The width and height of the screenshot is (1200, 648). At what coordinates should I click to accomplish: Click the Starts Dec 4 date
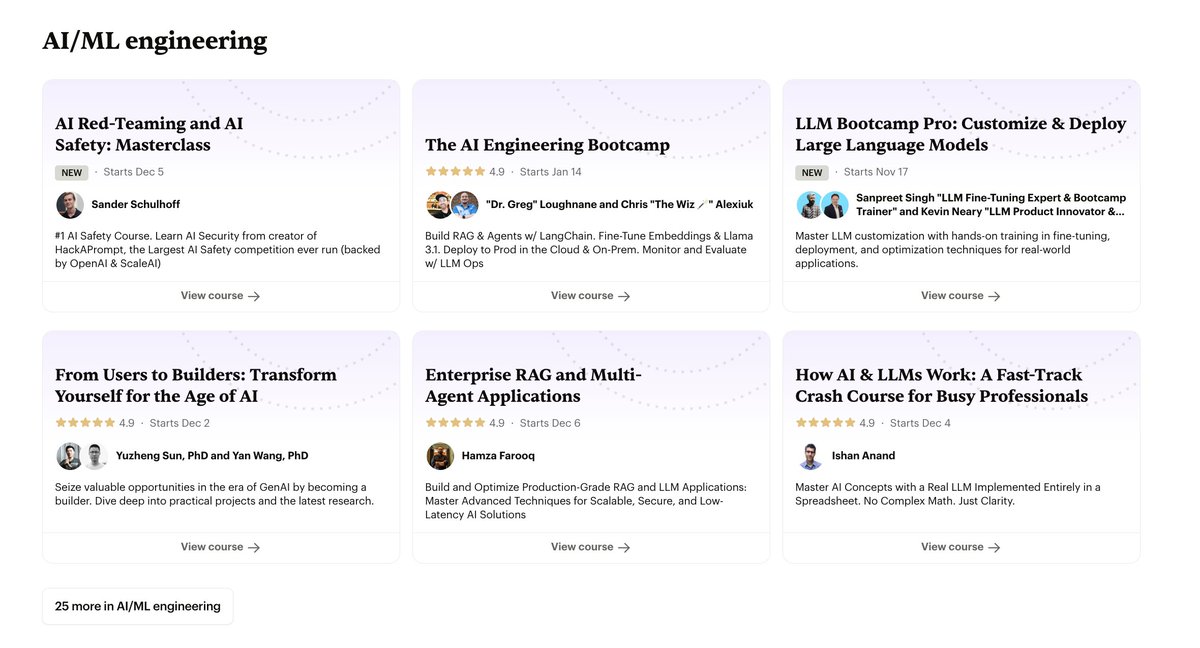[920, 423]
